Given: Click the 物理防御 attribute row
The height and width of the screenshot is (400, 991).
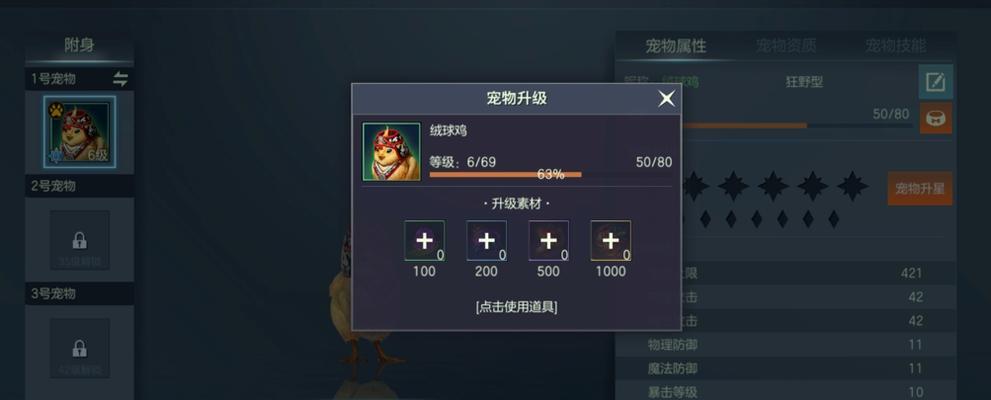Looking at the screenshot, I should 786,344.
